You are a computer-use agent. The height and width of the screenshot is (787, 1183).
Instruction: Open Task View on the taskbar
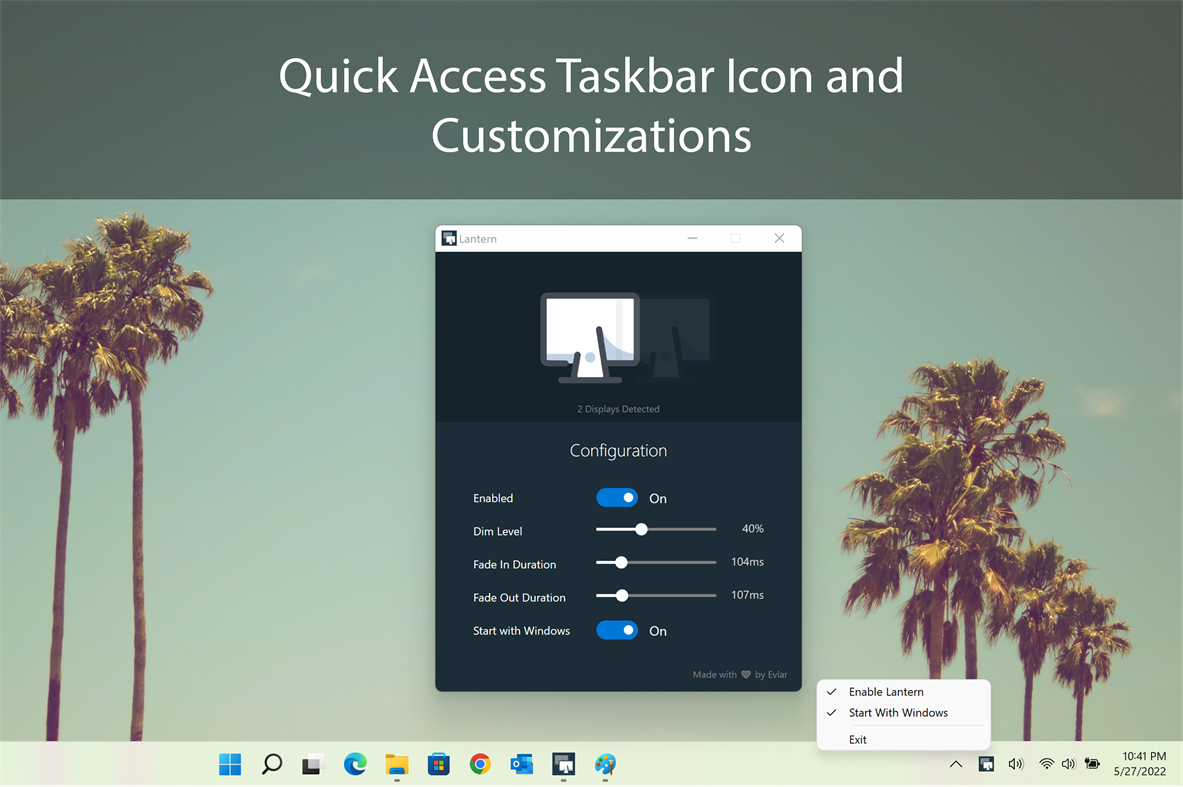(313, 764)
